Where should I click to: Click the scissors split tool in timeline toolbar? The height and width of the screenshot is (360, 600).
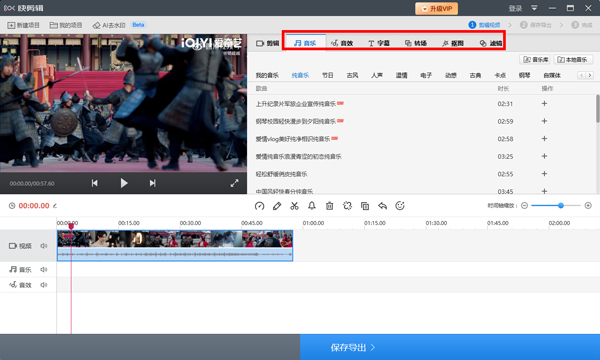pos(294,206)
